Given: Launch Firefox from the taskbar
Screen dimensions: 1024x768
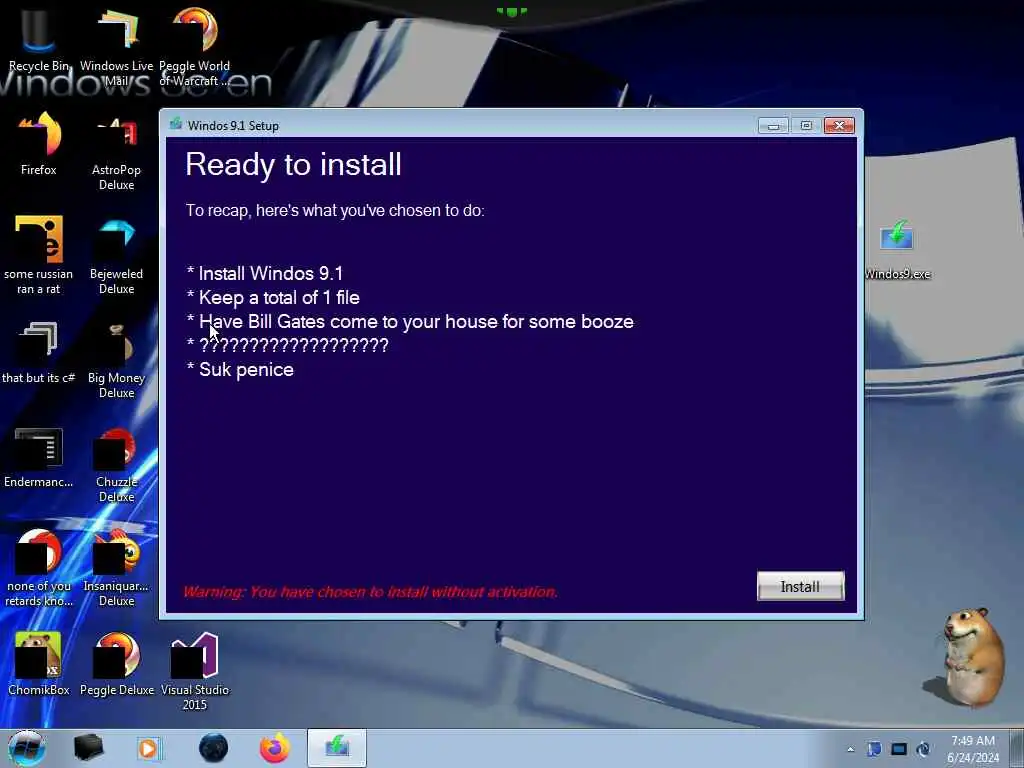Looking at the screenshot, I should 275,748.
